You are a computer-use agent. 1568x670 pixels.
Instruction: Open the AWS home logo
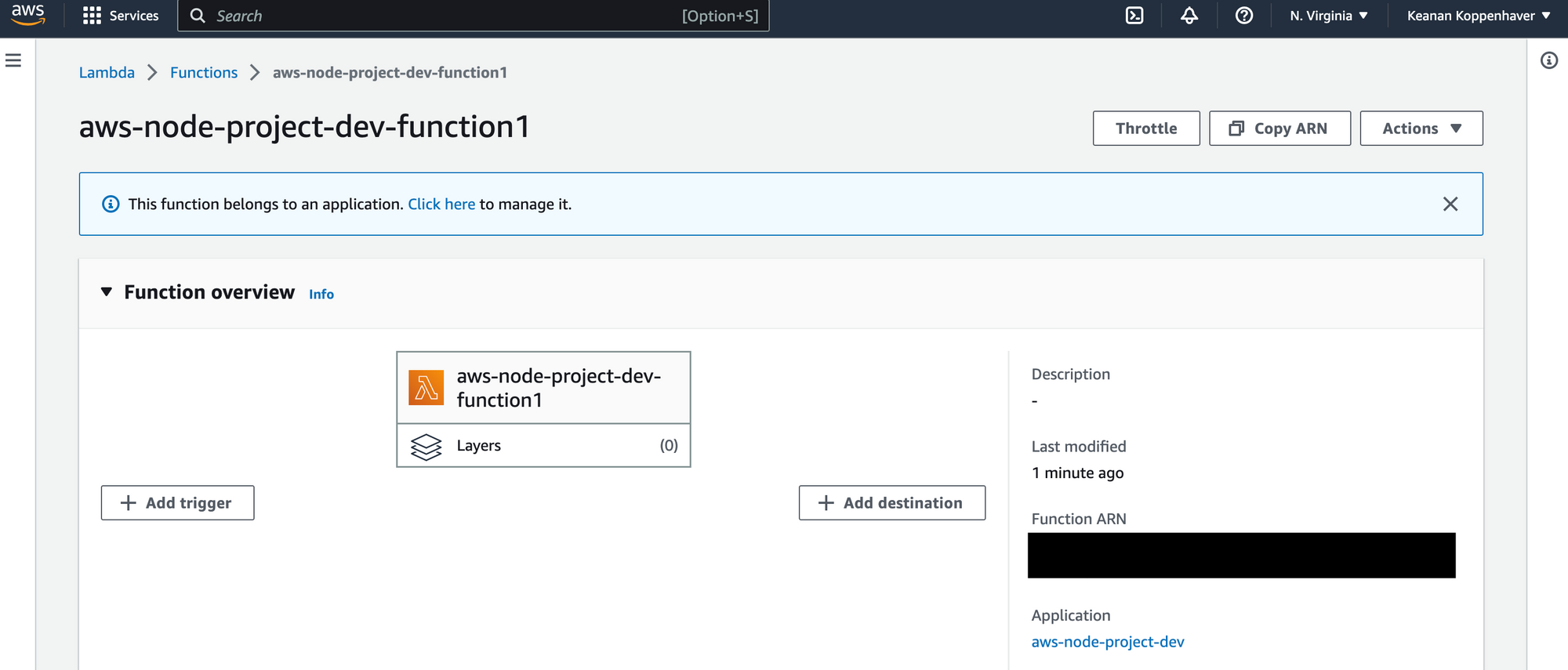point(28,15)
